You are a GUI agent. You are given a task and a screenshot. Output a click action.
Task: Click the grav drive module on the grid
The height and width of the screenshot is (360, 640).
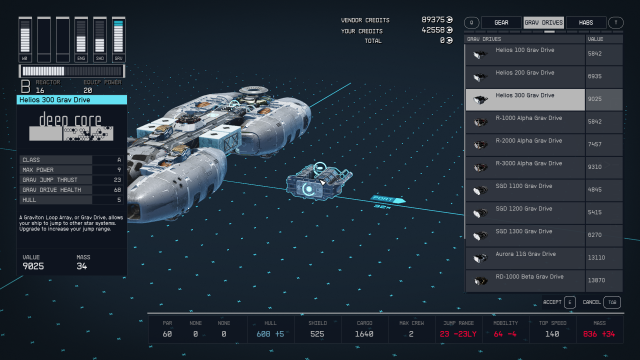pos(319,182)
